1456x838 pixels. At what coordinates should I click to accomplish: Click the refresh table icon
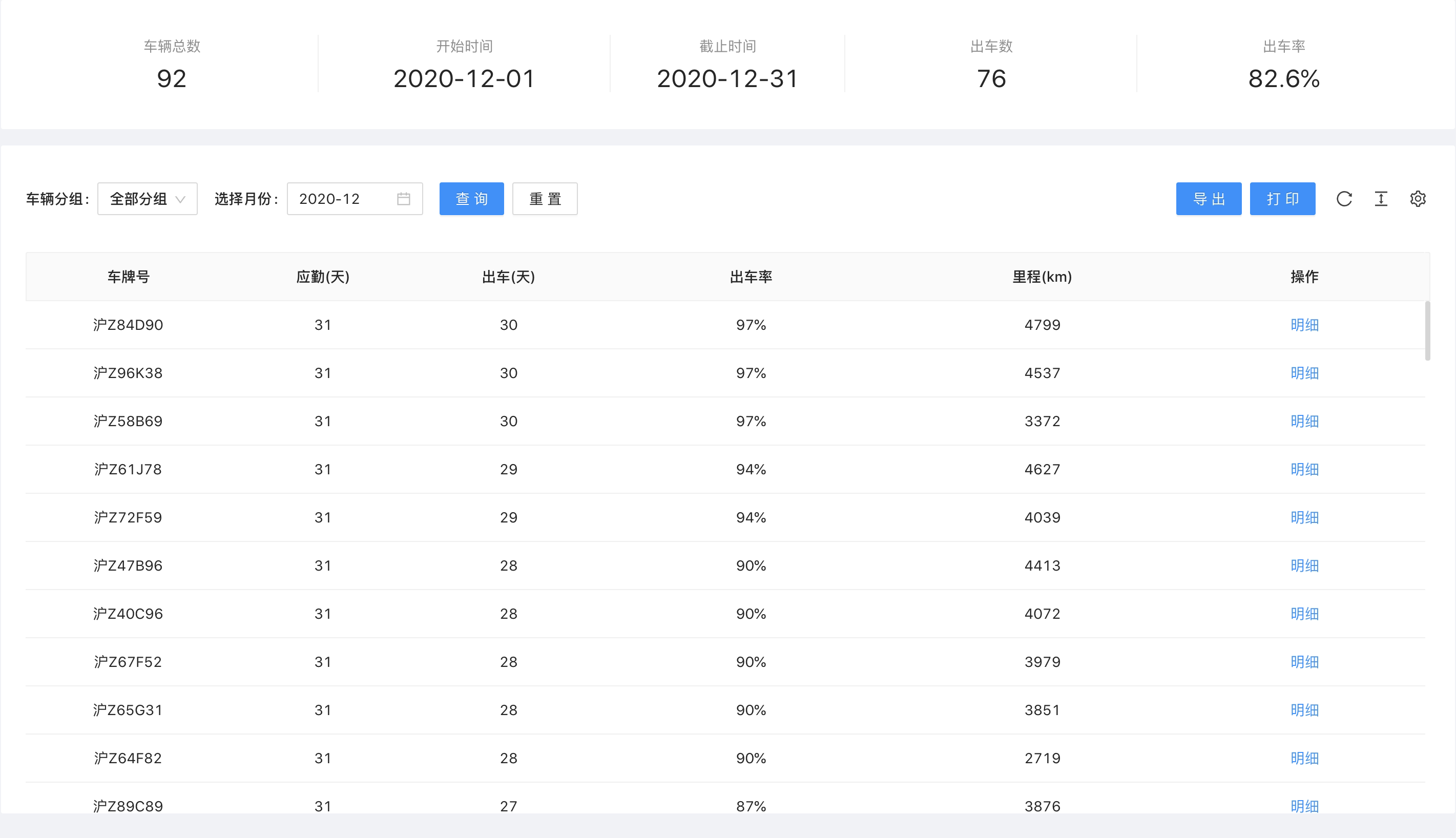click(1344, 199)
